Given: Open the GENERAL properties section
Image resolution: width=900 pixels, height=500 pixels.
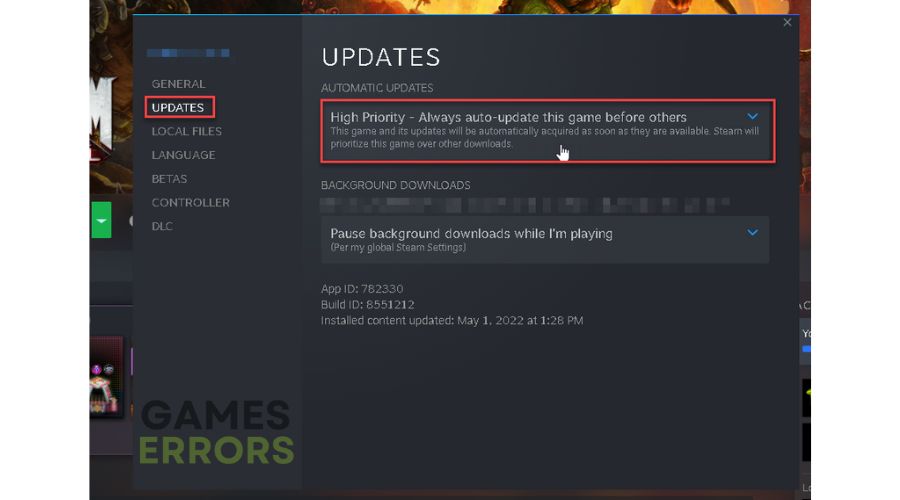Looking at the screenshot, I should 179,84.
